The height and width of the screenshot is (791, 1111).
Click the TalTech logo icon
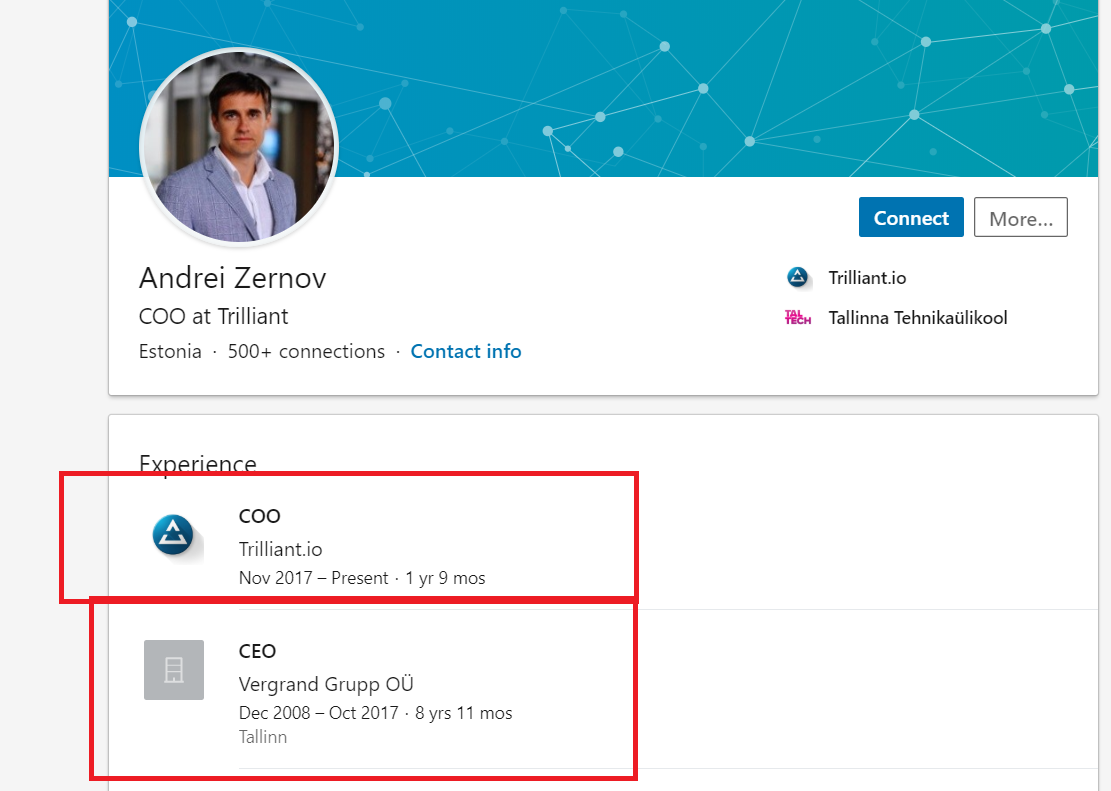point(798,317)
